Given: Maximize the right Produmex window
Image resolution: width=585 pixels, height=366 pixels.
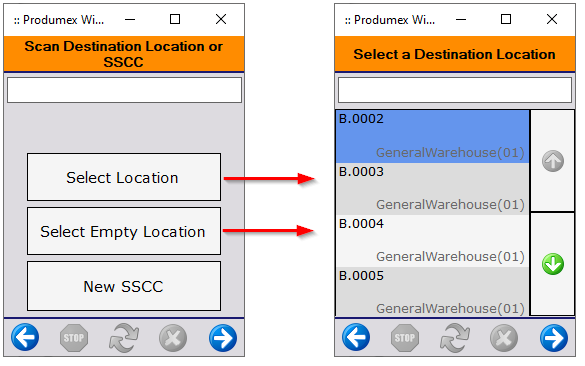Looking at the screenshot, I should [506, 19].
